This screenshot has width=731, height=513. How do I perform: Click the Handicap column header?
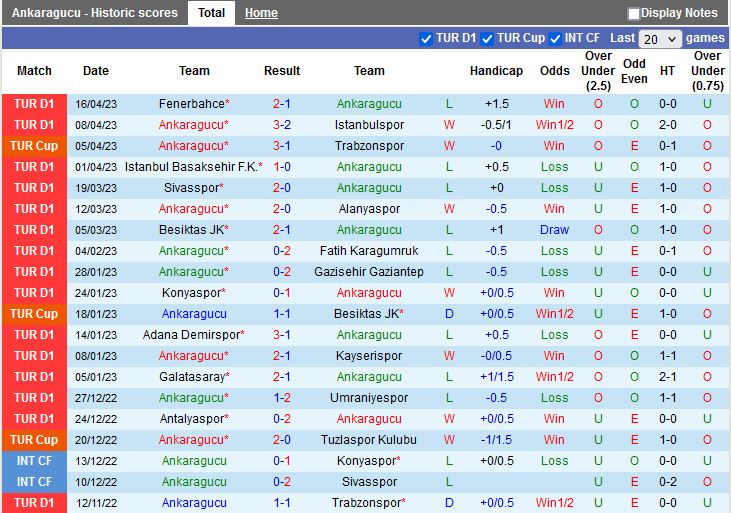coord(496,71)
